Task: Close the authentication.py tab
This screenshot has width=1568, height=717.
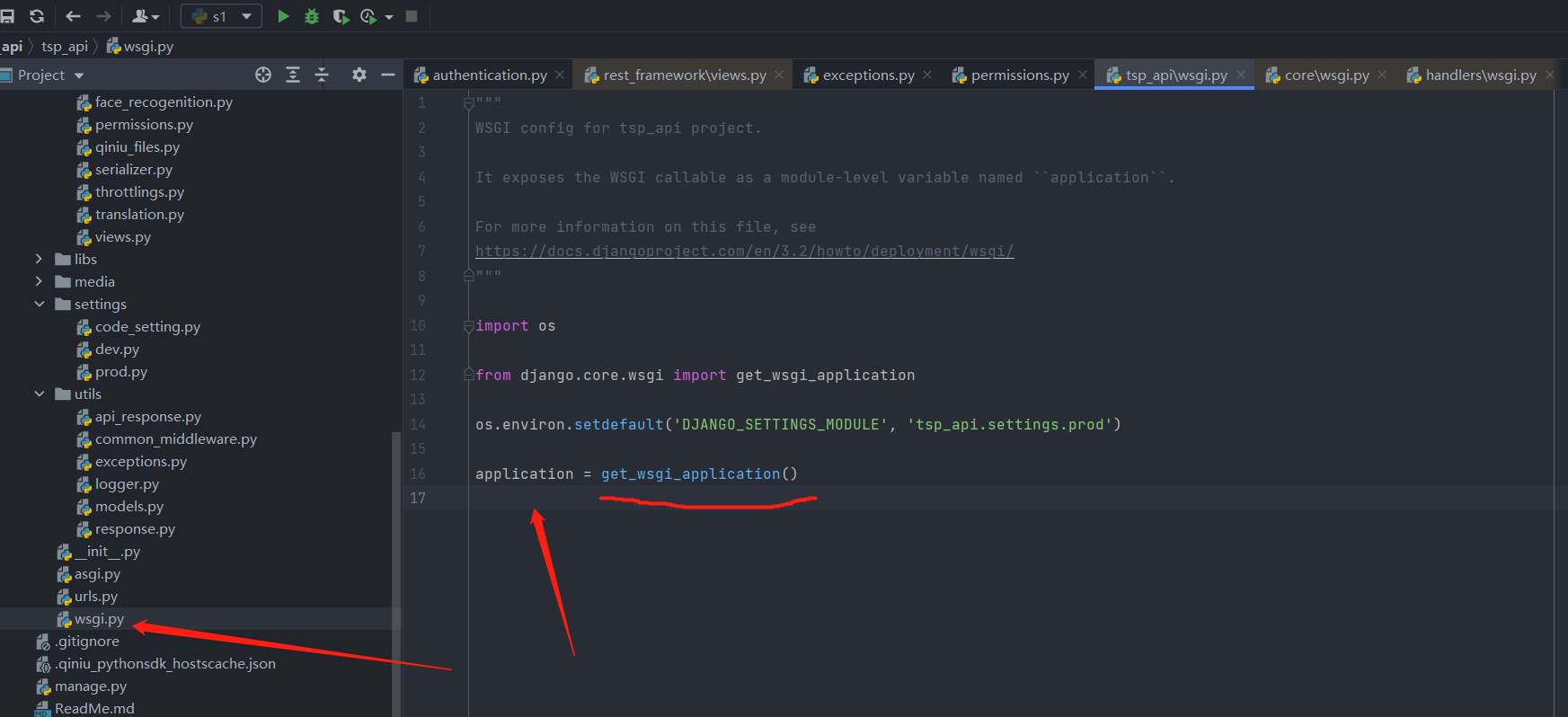Action: (x=560, y=75)
